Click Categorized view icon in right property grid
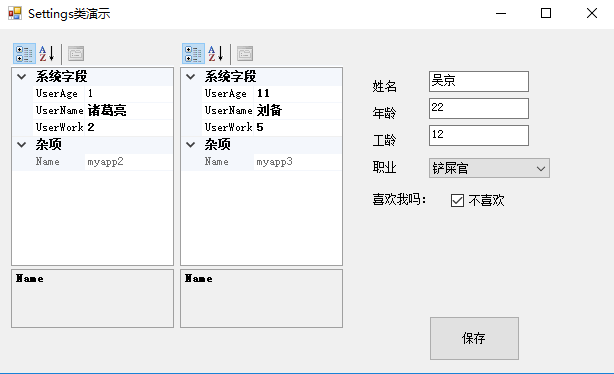 [x=193, y=54]
